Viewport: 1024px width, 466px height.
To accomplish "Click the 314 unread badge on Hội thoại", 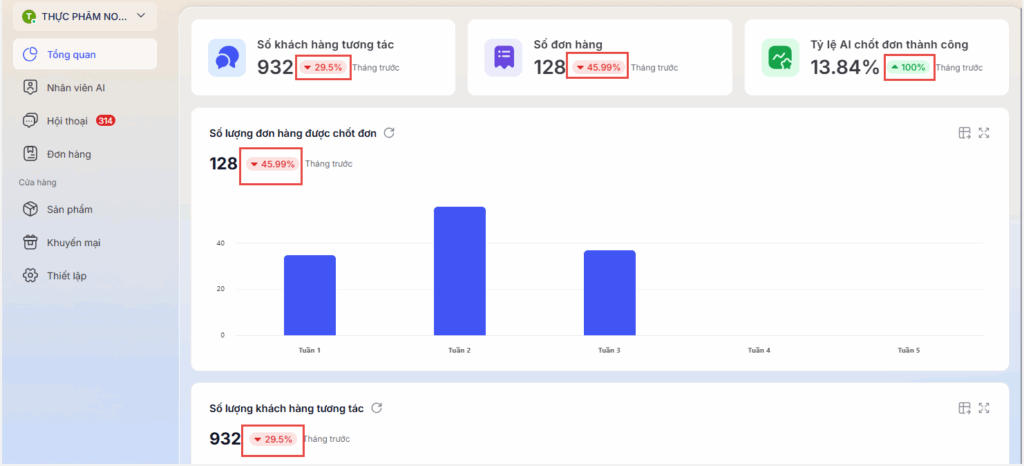I will click(x=105, y=121).
